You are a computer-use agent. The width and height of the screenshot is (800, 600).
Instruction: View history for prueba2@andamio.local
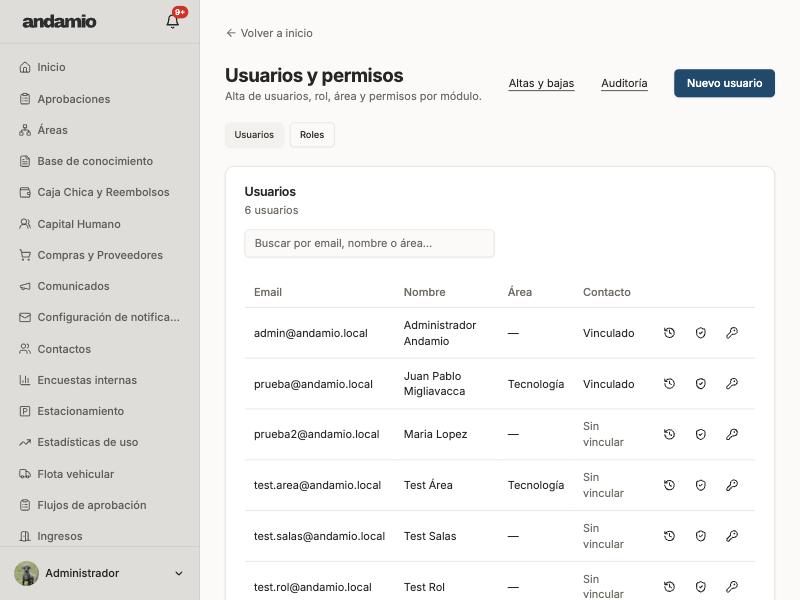(669, 434)
